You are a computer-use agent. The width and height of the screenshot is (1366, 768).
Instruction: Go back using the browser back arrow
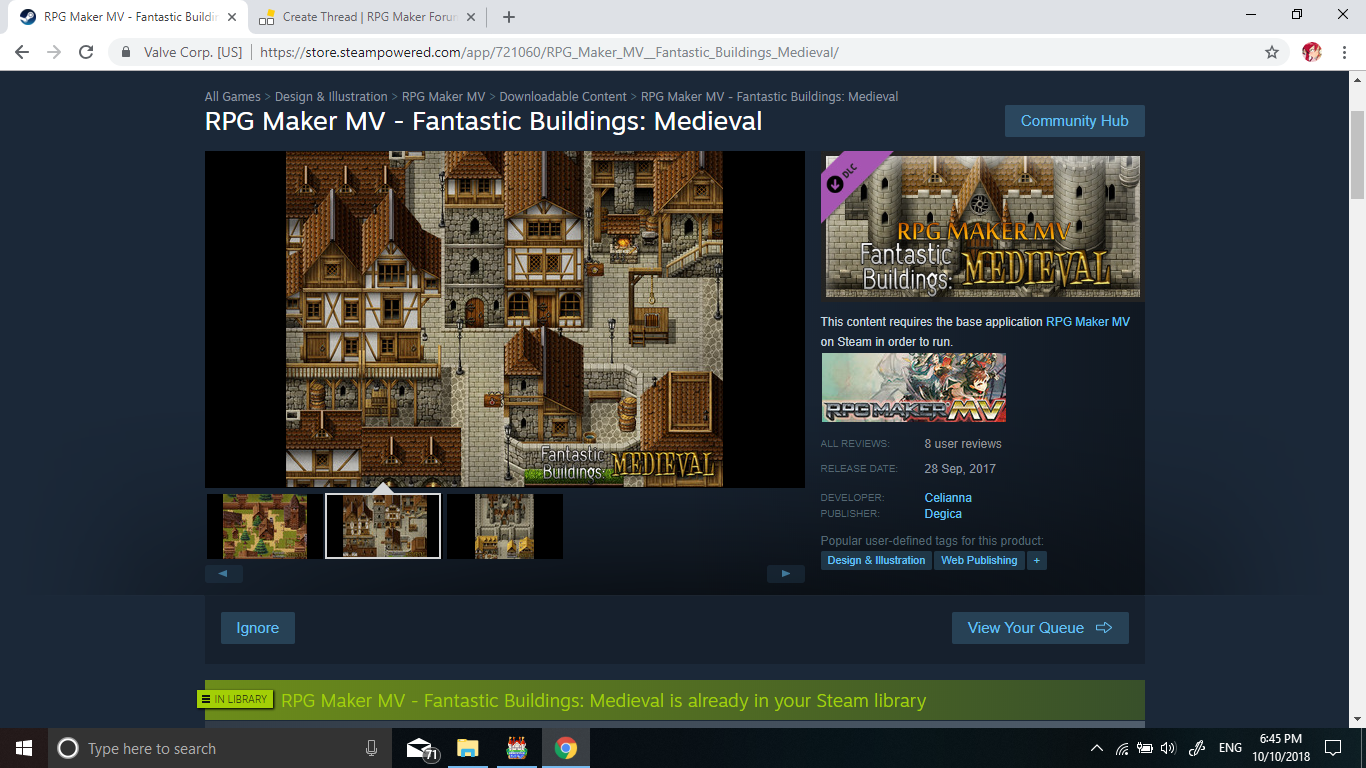22,52
